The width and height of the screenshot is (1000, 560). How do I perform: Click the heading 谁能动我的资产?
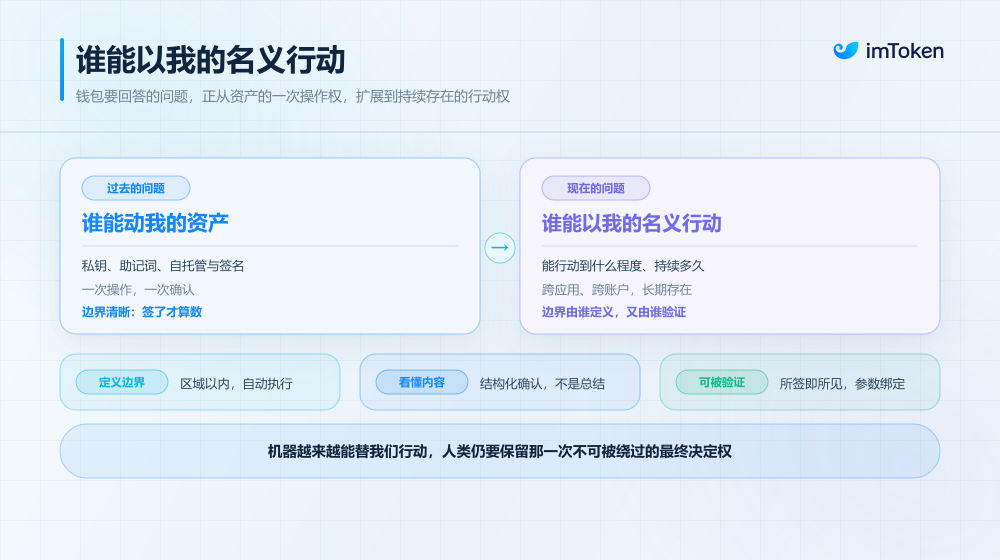point(155,223)
